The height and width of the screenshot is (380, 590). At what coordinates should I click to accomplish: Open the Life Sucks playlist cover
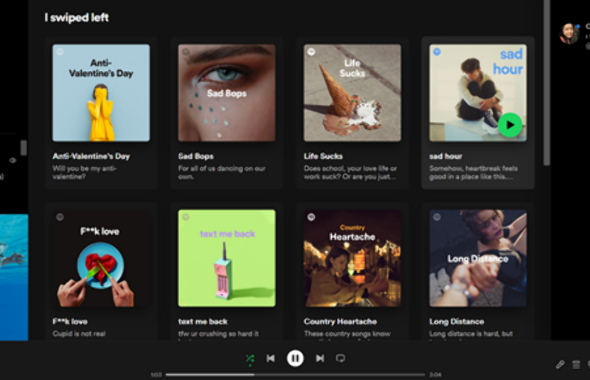(x=352, y=93)
